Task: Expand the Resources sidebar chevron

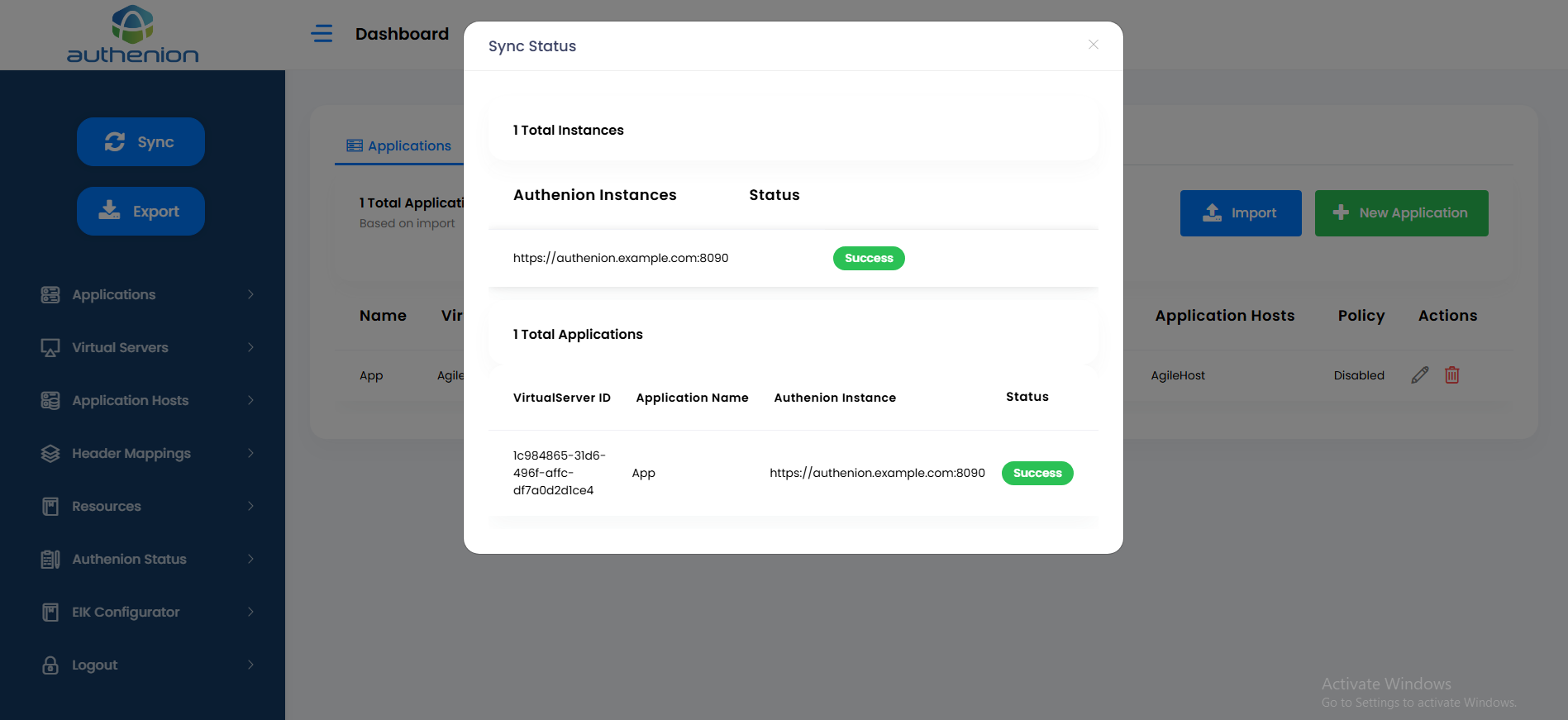Action: coord(250,506)
